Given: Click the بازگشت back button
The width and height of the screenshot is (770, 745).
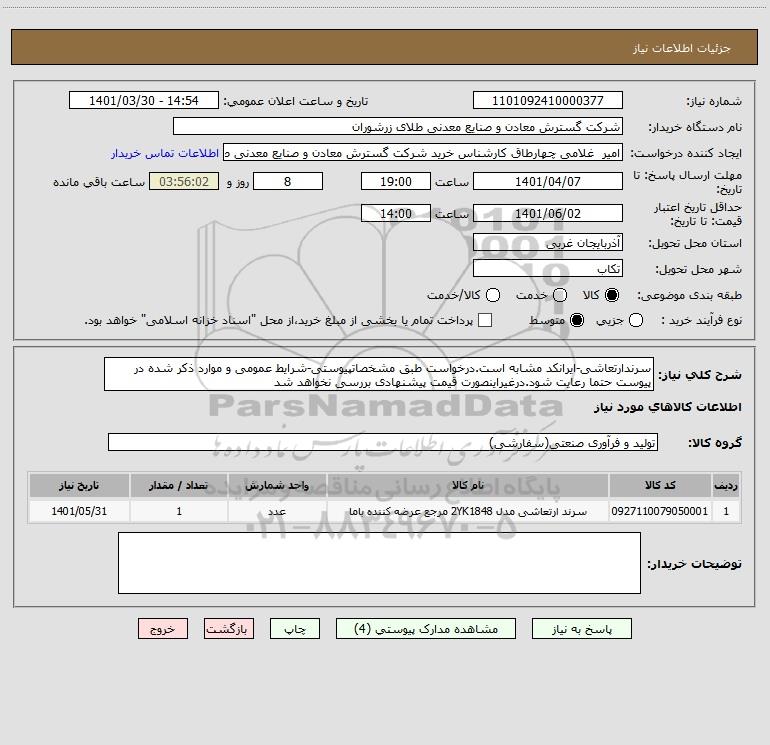Looking at the screenshot, I should 229,629.
